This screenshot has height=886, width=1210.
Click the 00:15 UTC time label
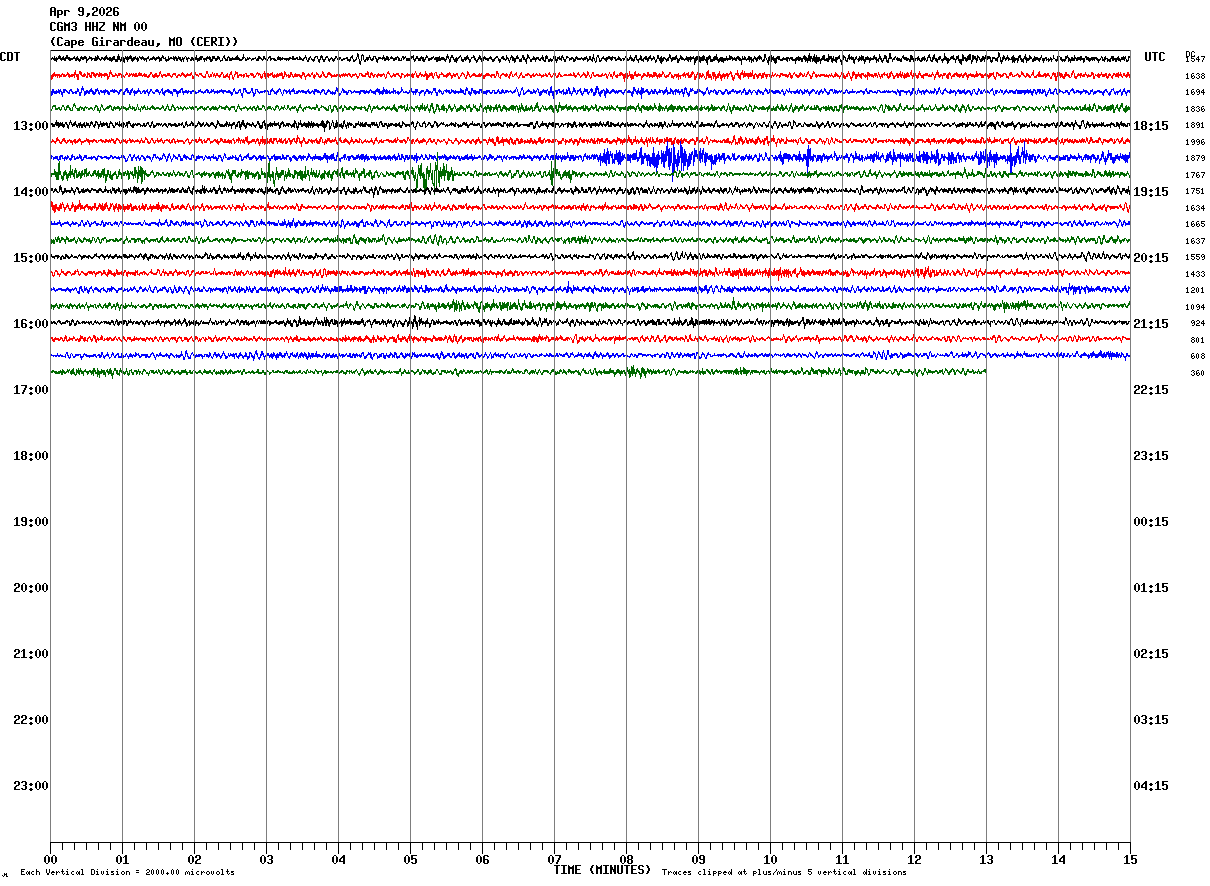coord(1151,522)
